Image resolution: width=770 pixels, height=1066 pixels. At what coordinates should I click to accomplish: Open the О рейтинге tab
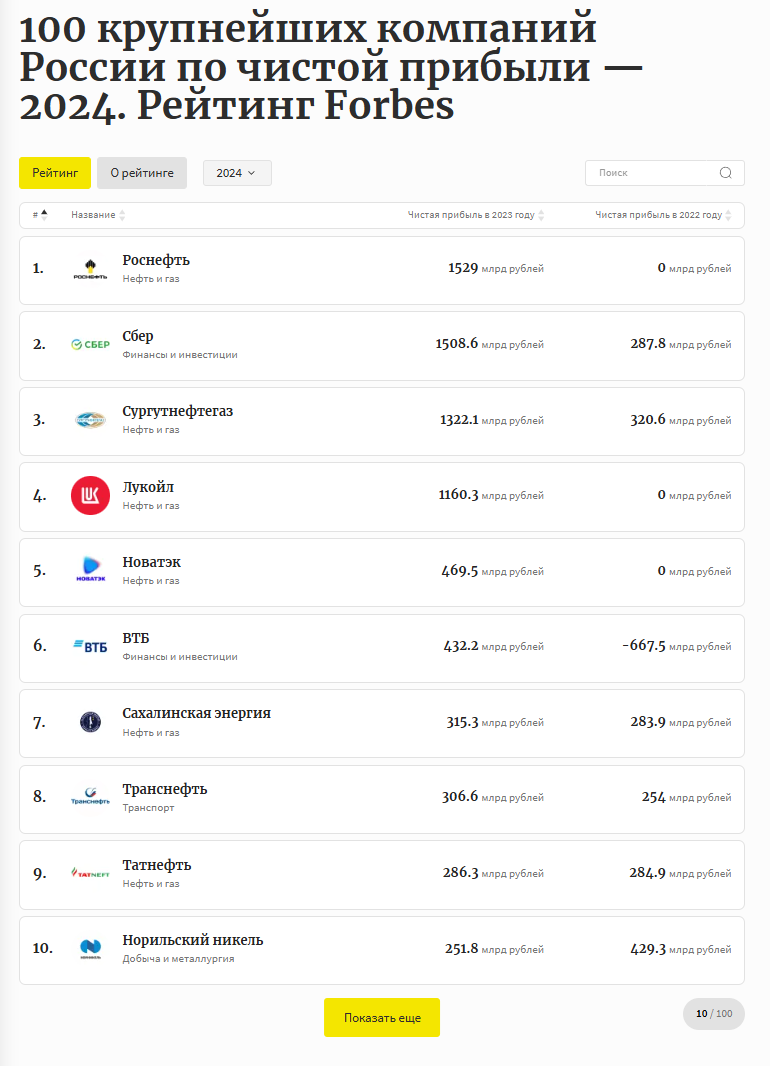pos(142,173)
